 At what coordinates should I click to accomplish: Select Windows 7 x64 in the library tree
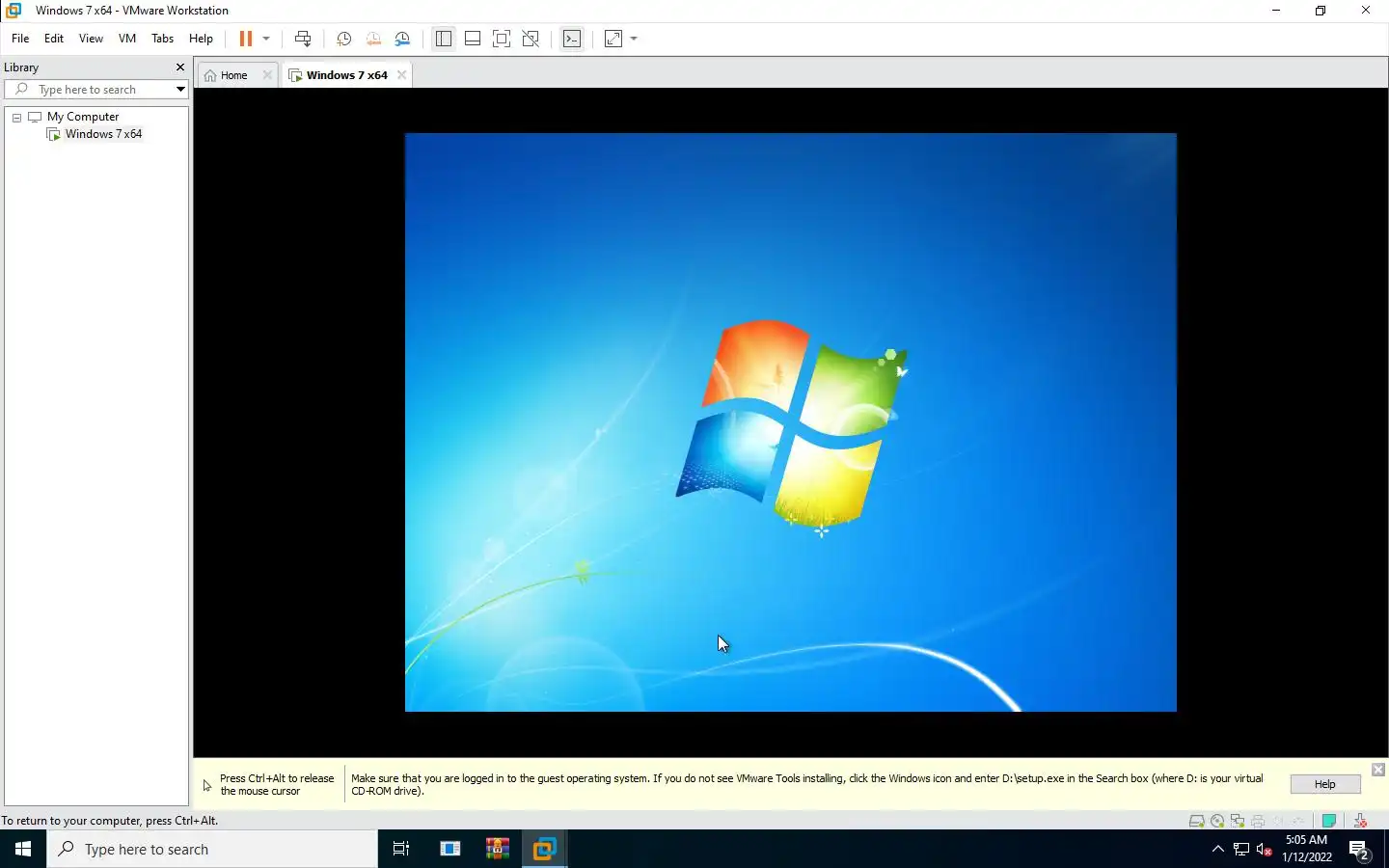tap(103, 134)
